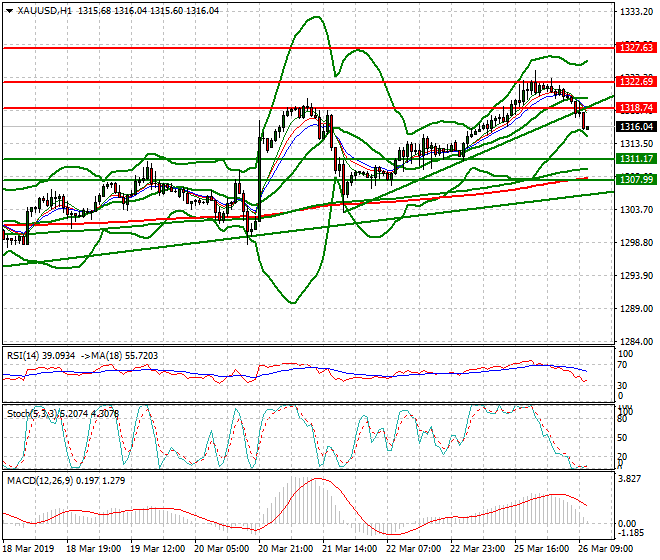This screenshot has width=660, height=560.
Task: Select the 1327.63 red price level label
Action: 636,48
